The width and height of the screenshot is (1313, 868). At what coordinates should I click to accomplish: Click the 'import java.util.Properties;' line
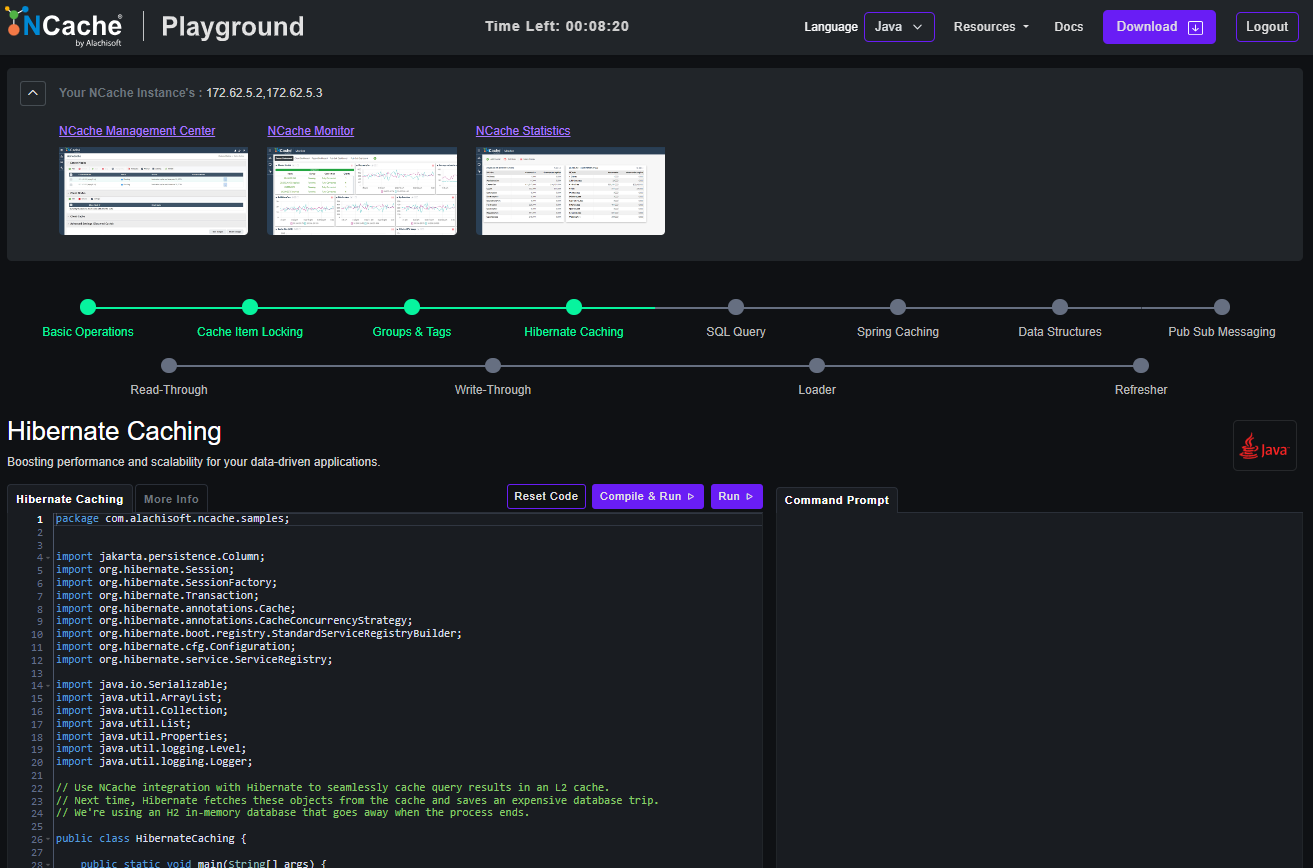coord(142,736)
